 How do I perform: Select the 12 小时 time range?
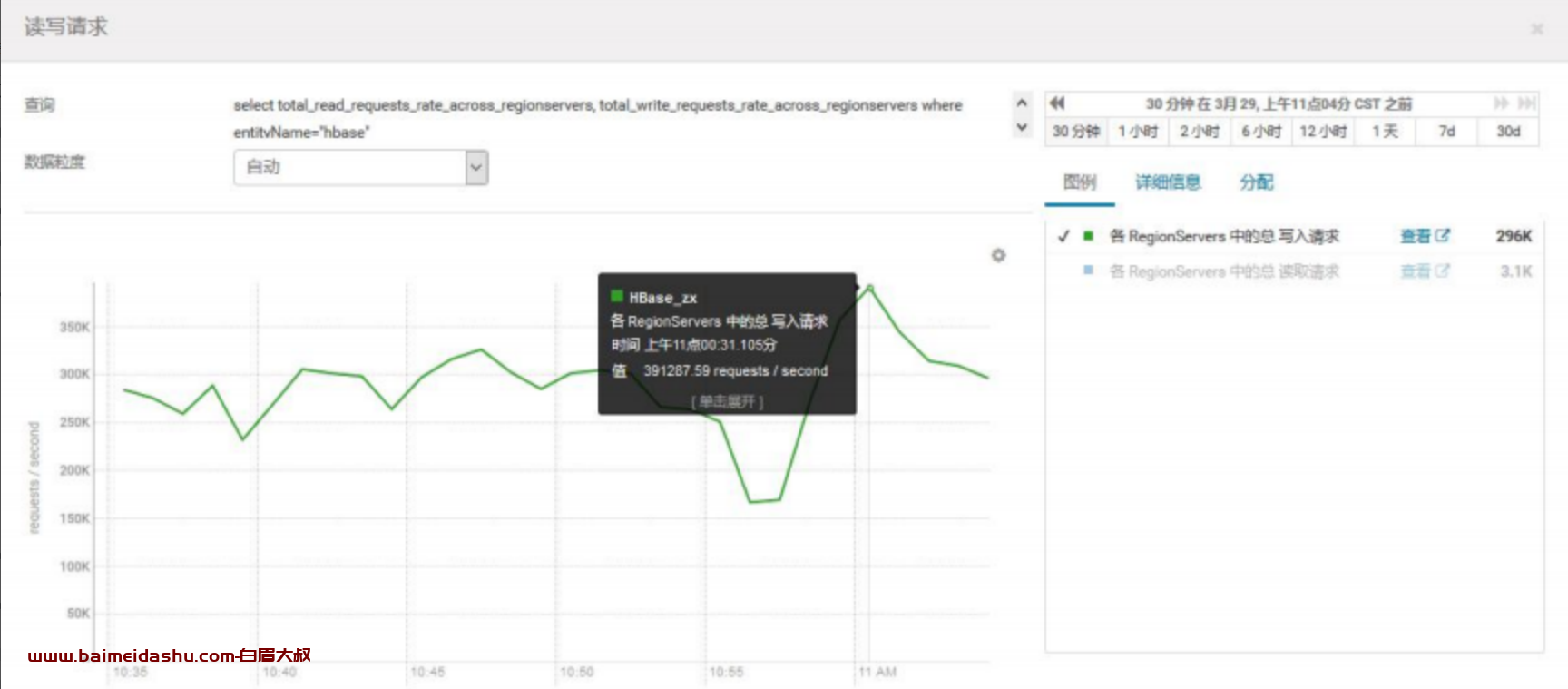(1323, 132)
